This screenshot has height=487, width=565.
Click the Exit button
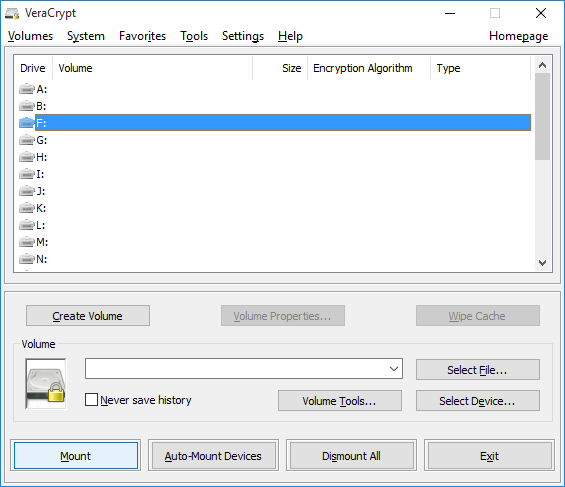[489, 456]
